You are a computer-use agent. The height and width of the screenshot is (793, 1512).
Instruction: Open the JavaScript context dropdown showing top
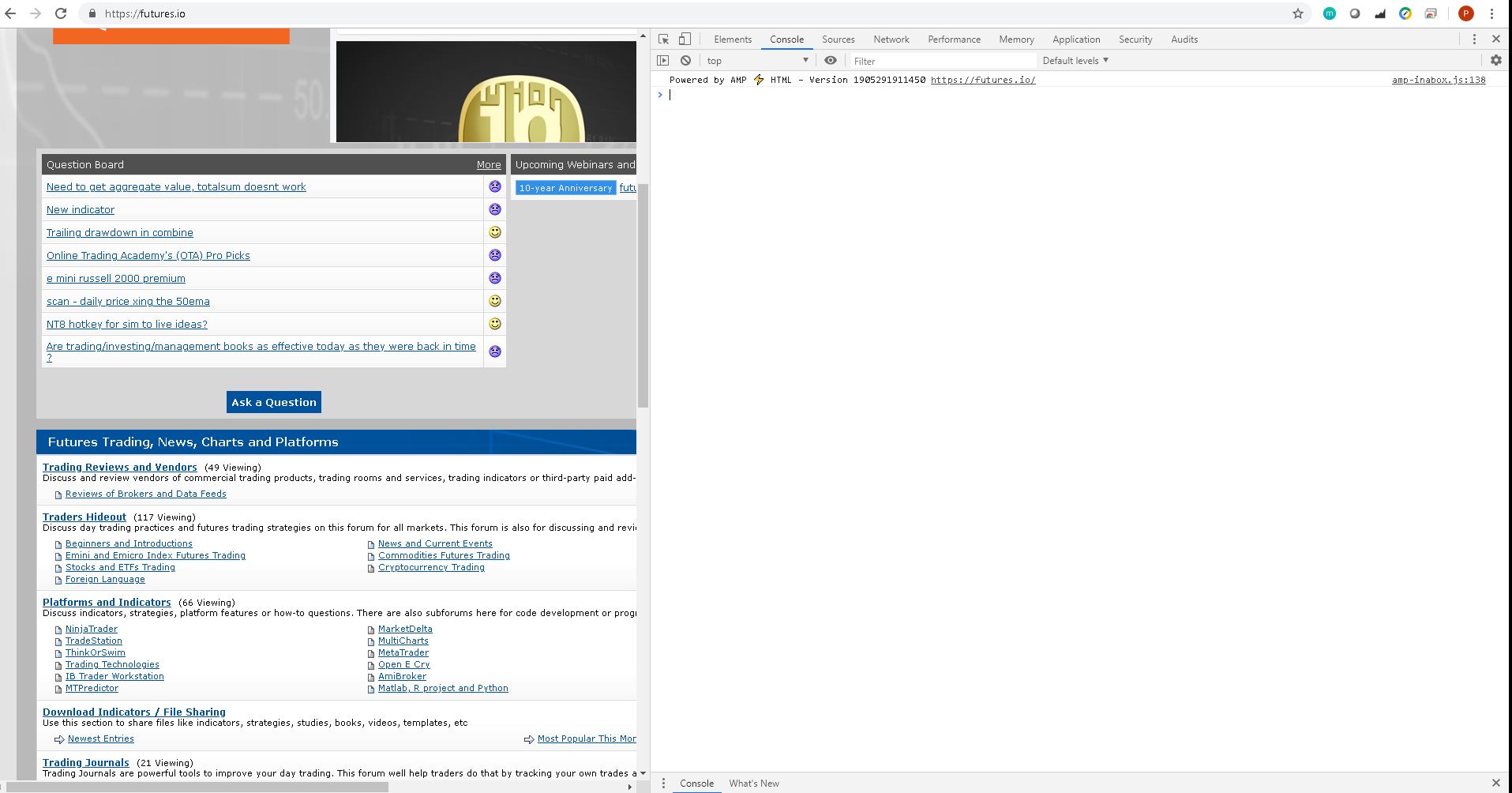tap(757, 61)
